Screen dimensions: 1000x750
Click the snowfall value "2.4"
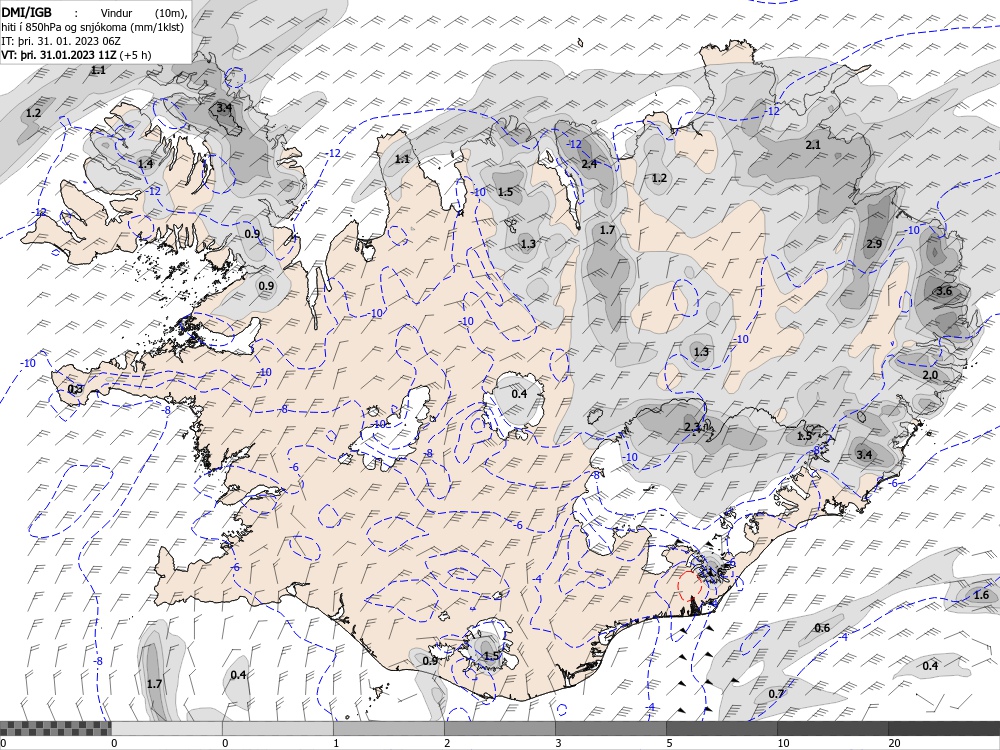click(589, 164)
